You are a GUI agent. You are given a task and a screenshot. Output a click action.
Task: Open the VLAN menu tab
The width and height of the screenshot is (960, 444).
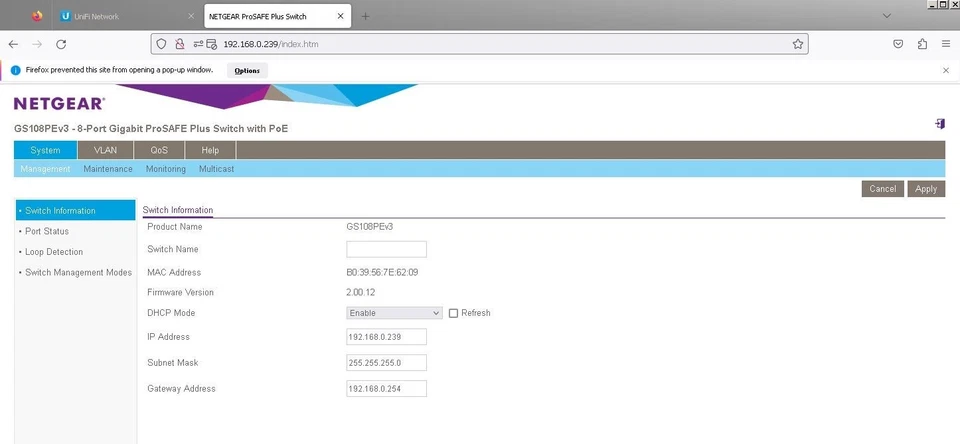point(105,150)
